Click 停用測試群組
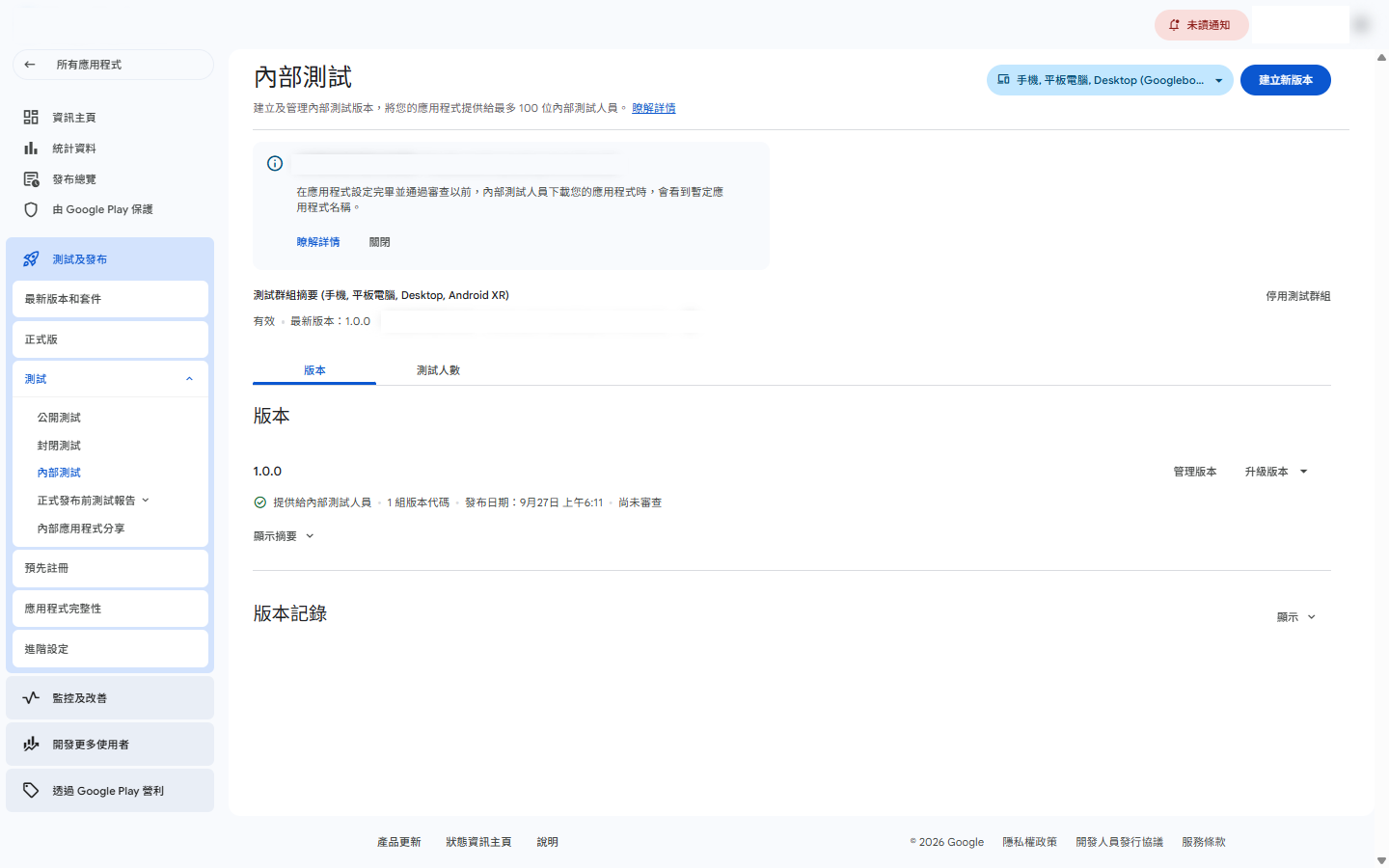1389x868 pixels. [x=1298, y=296]
